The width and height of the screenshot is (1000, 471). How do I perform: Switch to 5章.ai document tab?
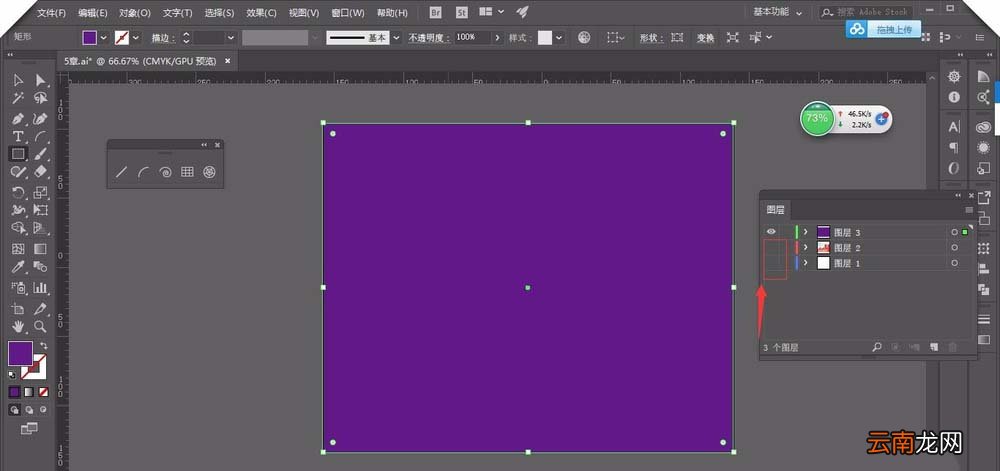click(140, 61)
